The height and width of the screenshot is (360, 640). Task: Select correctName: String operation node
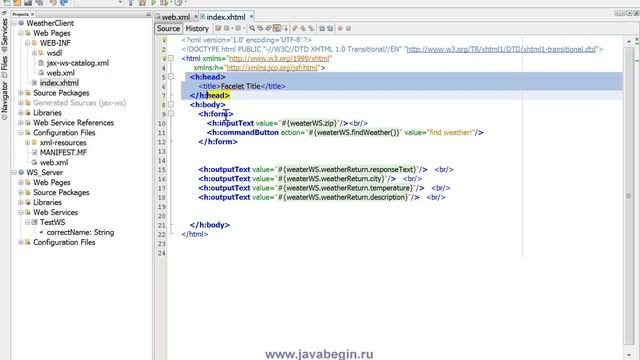coord(80,232)
